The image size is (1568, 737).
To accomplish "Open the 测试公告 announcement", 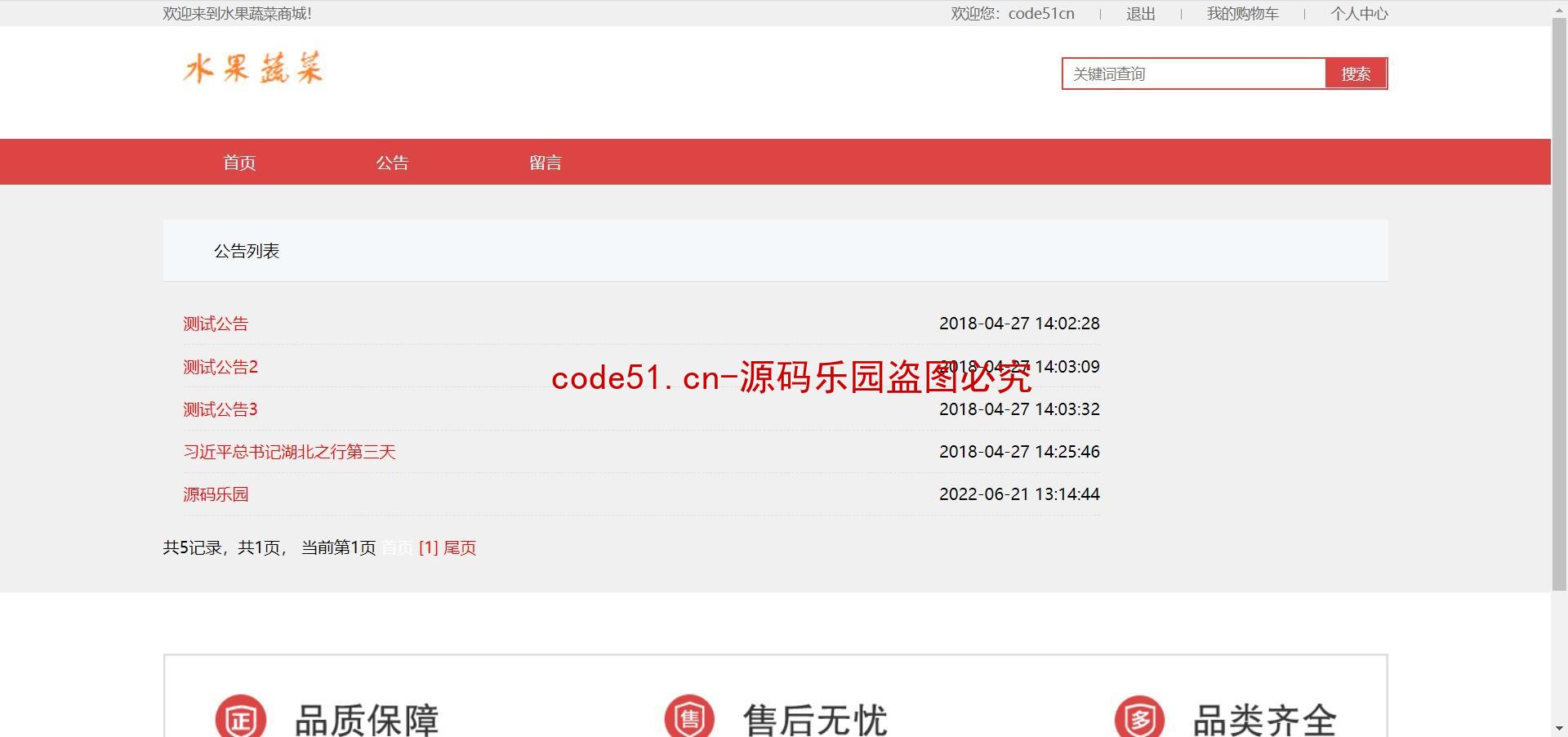I will (216, 324).
